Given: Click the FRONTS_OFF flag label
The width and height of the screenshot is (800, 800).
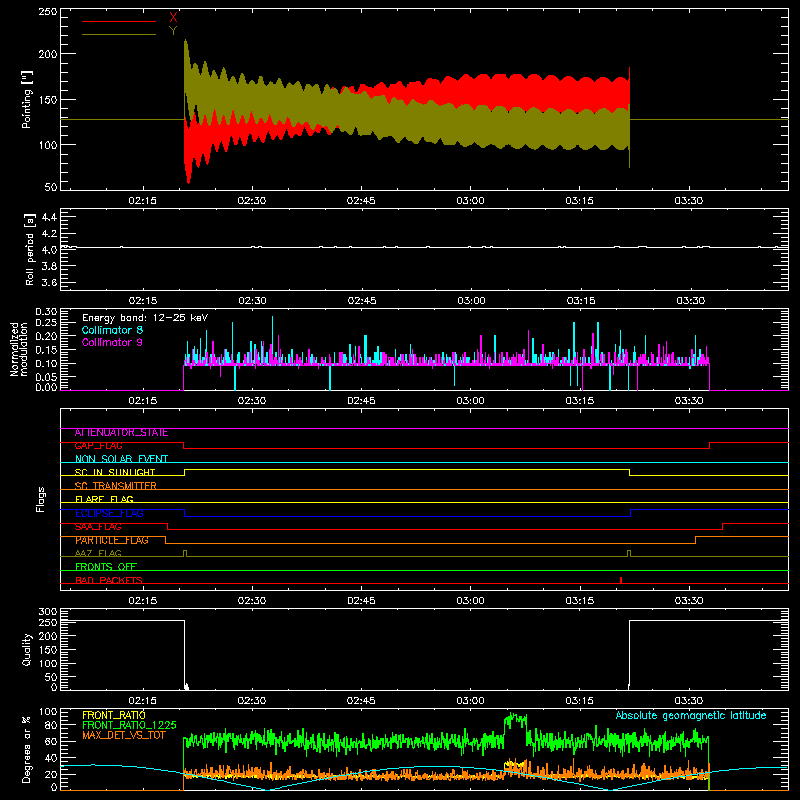Looking at the screenshot, I should 106,567.
